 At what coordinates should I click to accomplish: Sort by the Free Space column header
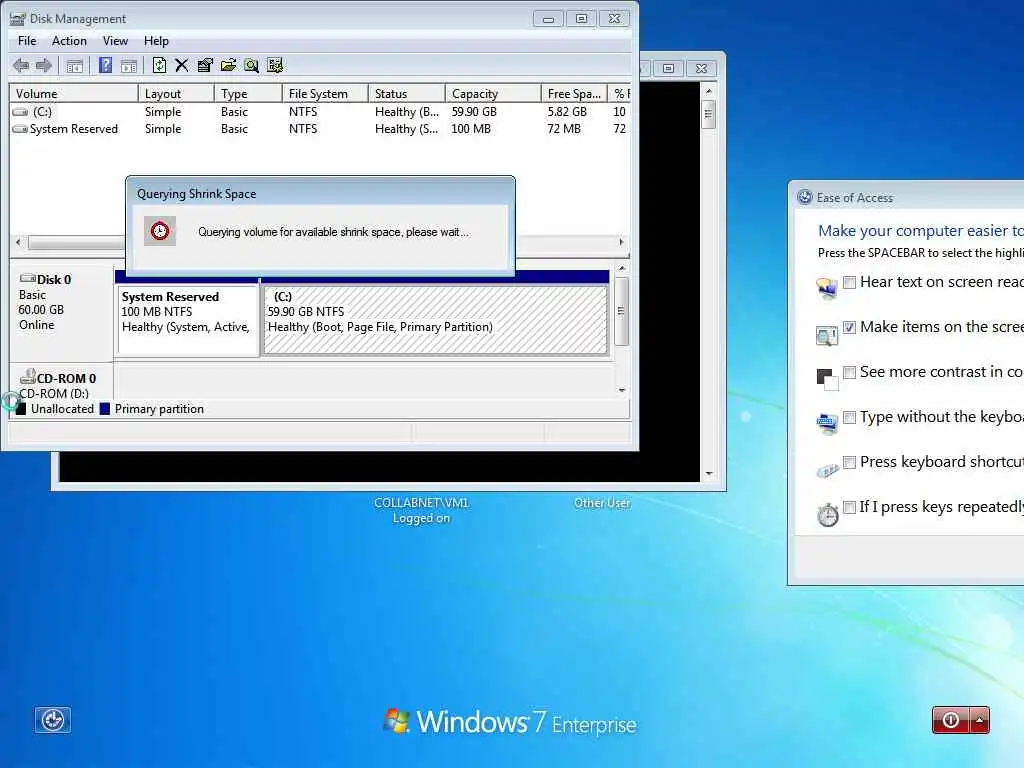point(574,93)
